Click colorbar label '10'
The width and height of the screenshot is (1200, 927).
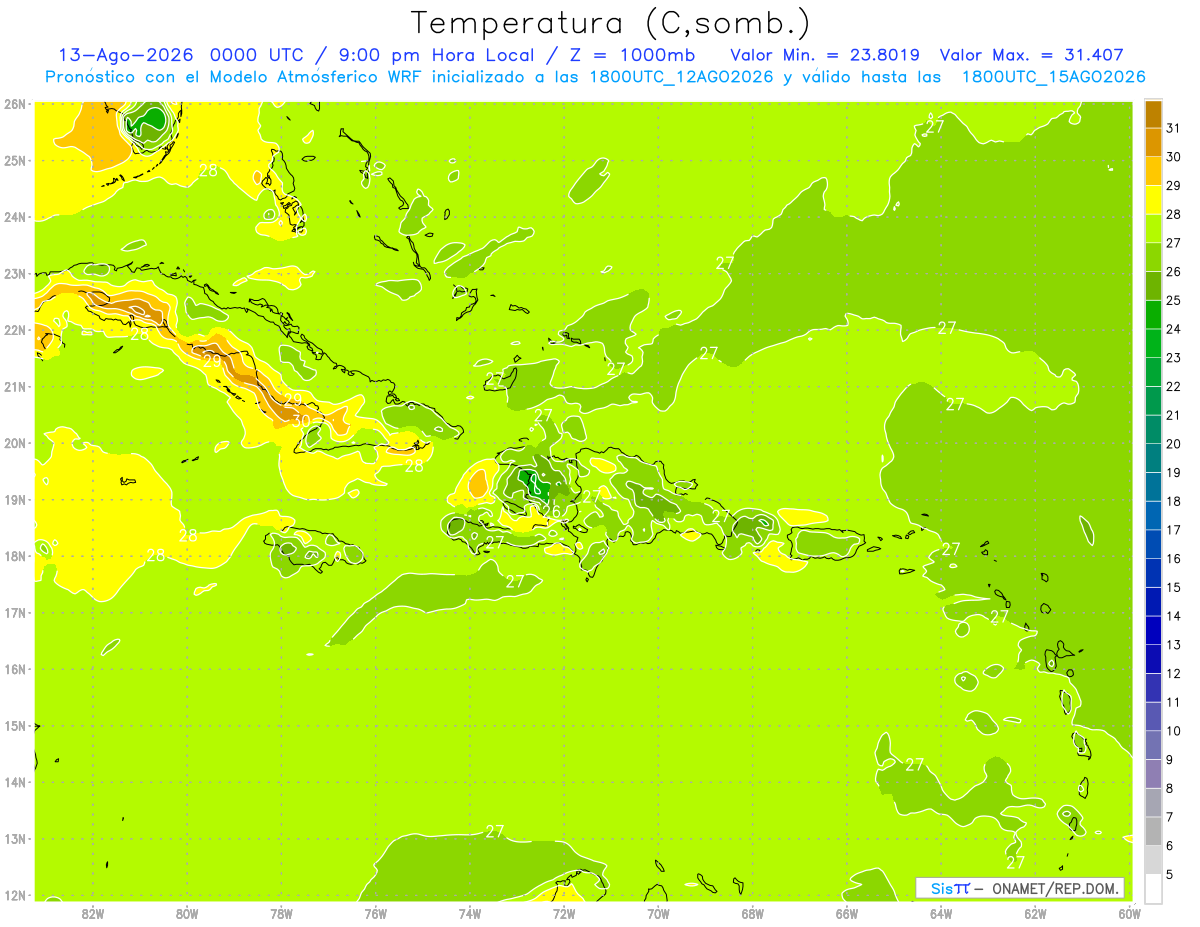pos(1174,731)
